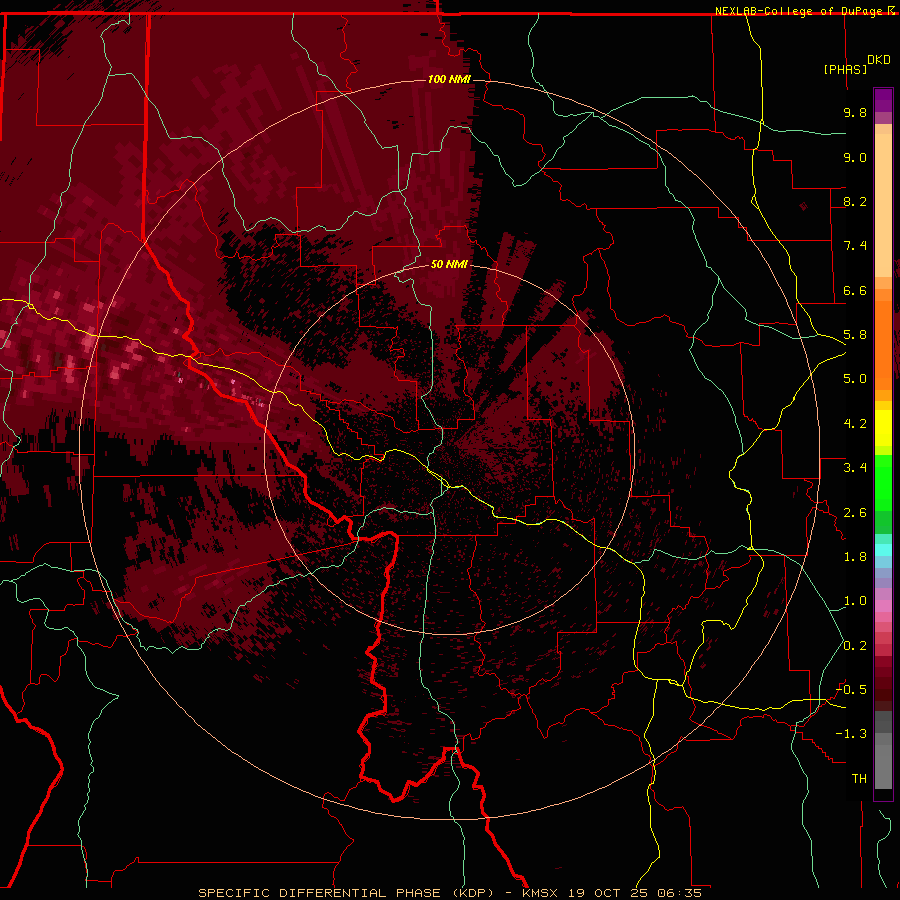Select the 5.0 value on the legend
Screen dimensions: 900x900
(x=855, y=379)
